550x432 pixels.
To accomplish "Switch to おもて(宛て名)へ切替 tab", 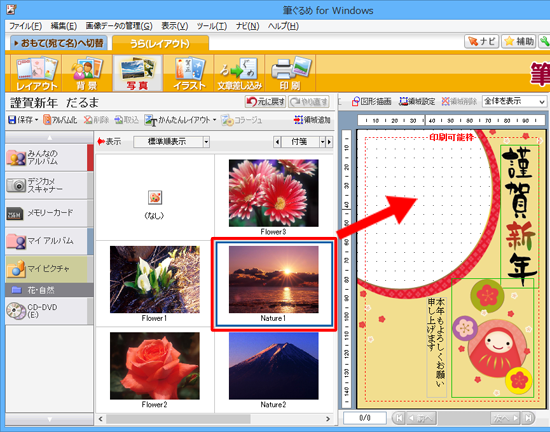I will pos(59,43).
